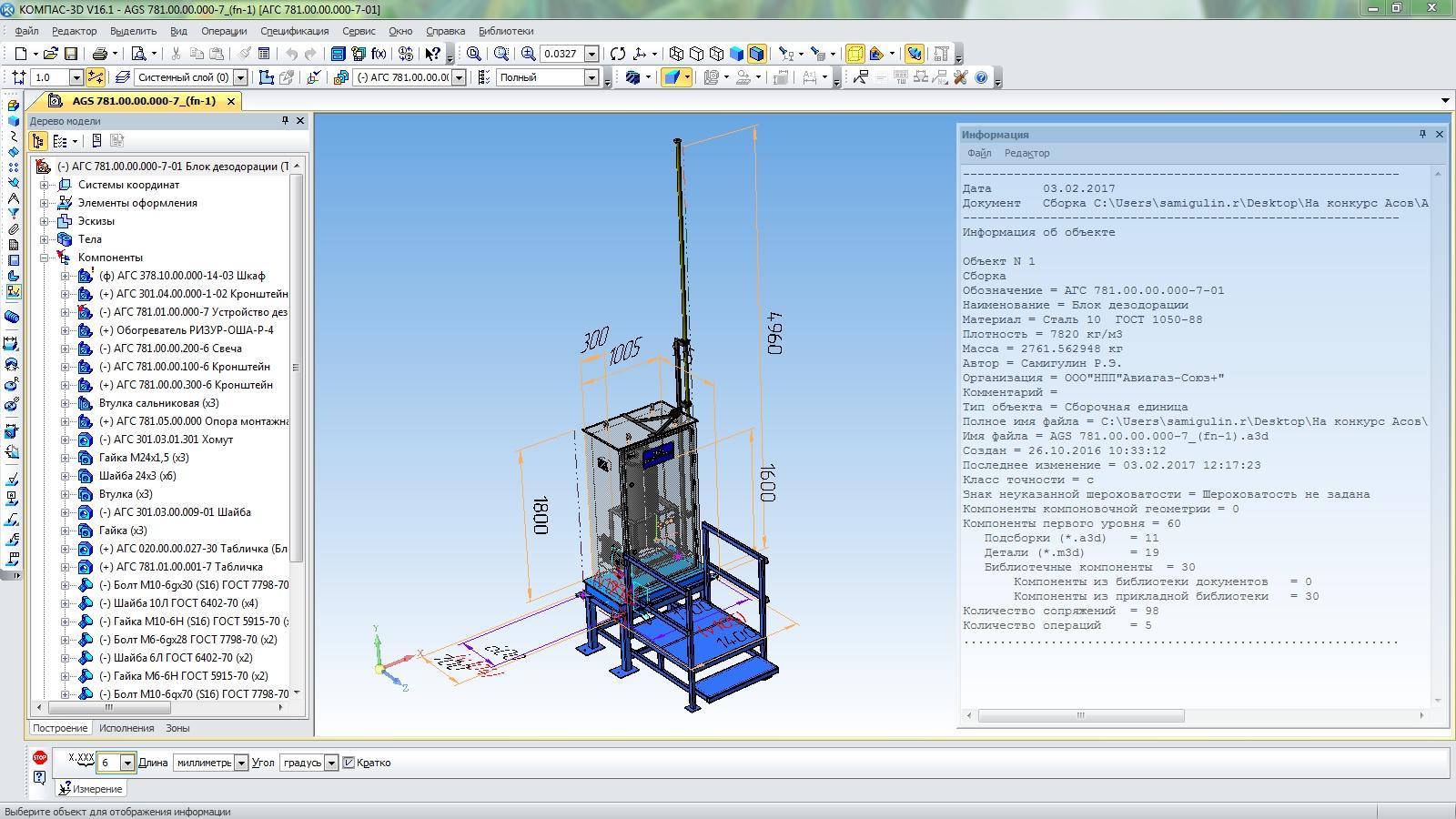The width and height of the screenshot is (1456, 819).
Task: Switch to the Исполнения tab
Action: point(126,728)
